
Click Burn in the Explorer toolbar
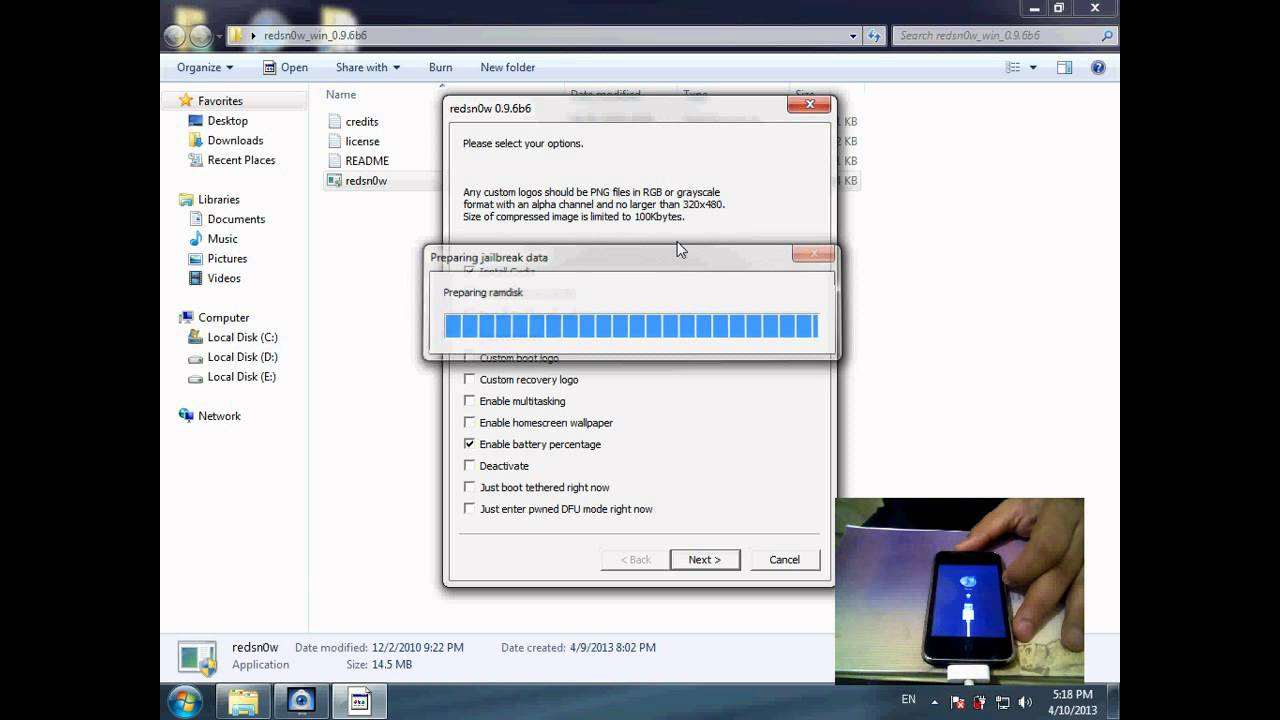tap(440, 68)
